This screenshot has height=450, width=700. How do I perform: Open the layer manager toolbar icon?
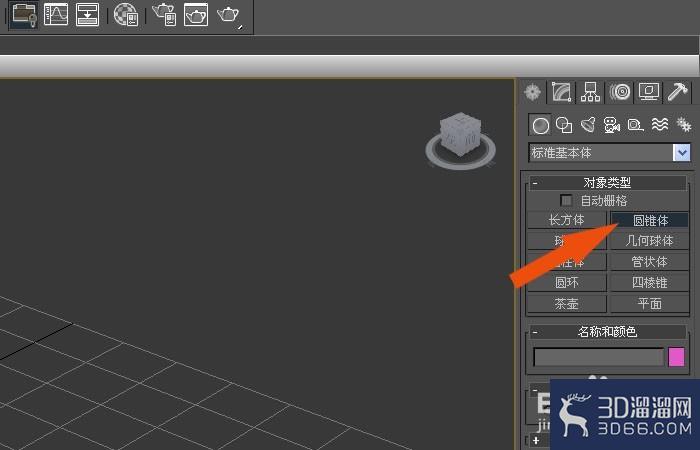coord(24,15)
